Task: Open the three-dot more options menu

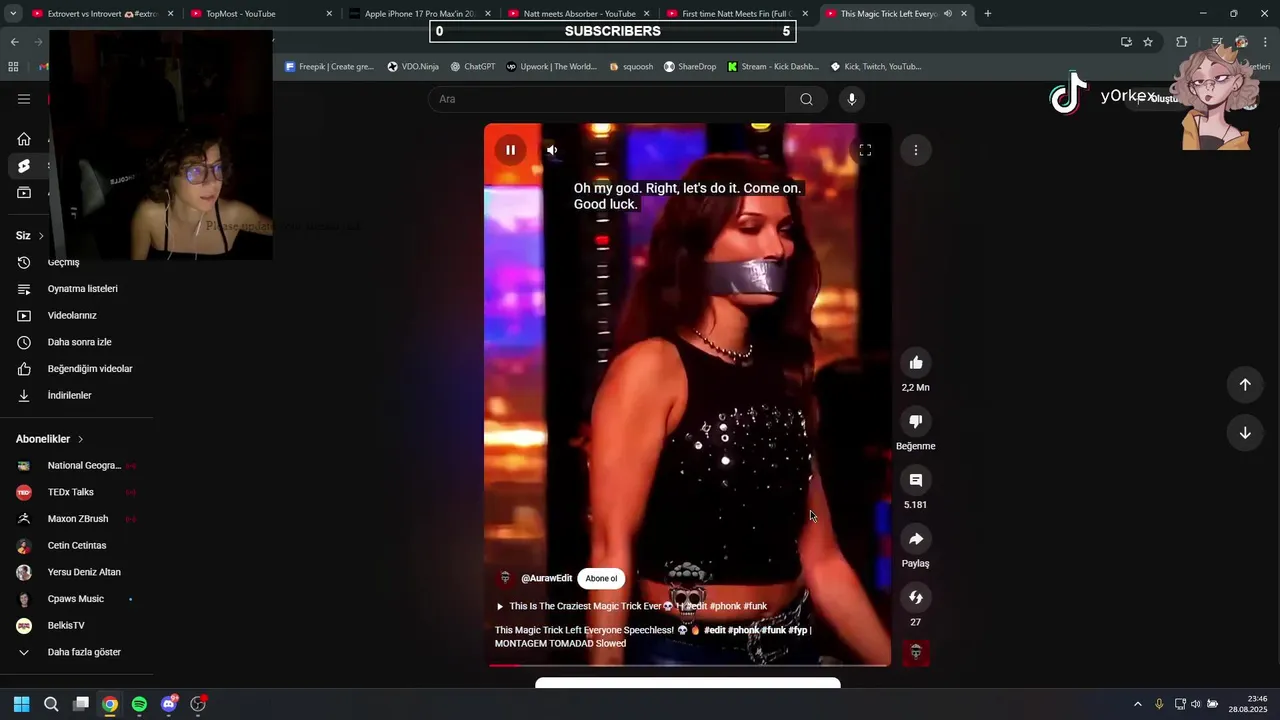Action: click(x=915, y=150)
